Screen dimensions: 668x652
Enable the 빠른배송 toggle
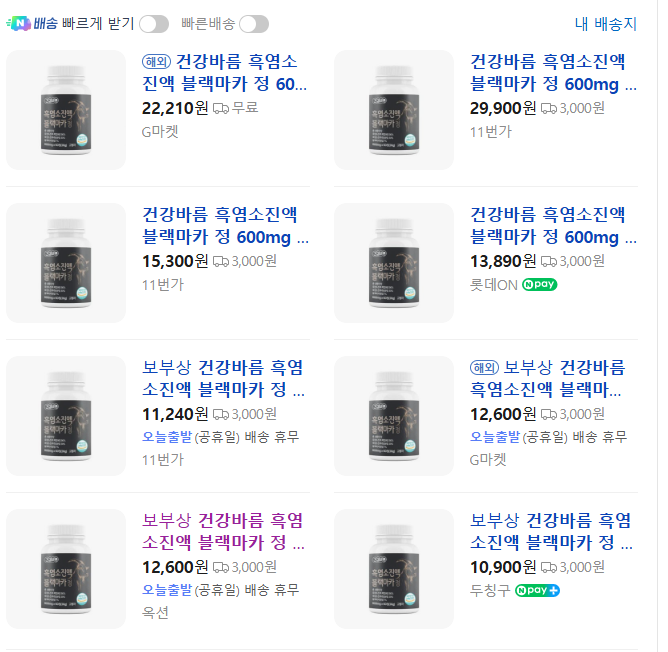[x=254, y=24]
